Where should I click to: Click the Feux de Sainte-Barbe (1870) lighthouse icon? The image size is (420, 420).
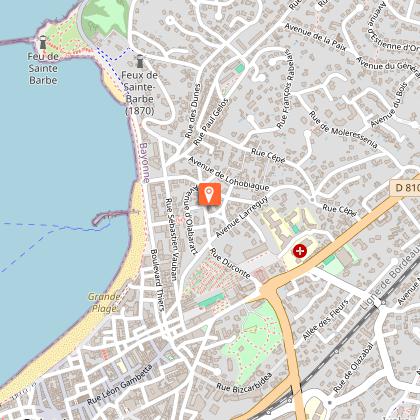point(140,61)
